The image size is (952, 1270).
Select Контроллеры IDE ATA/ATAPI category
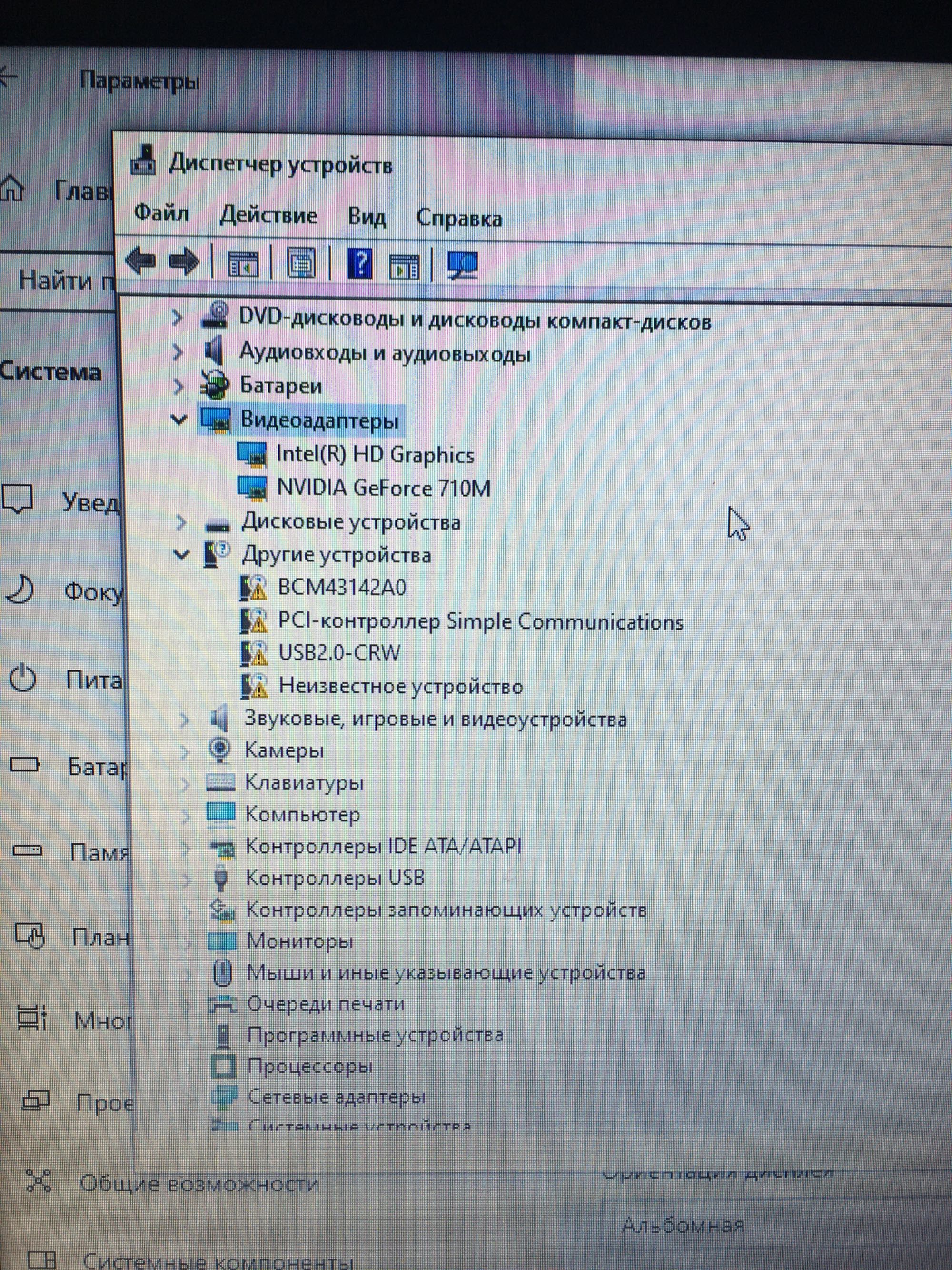click(x=383, y=846)
